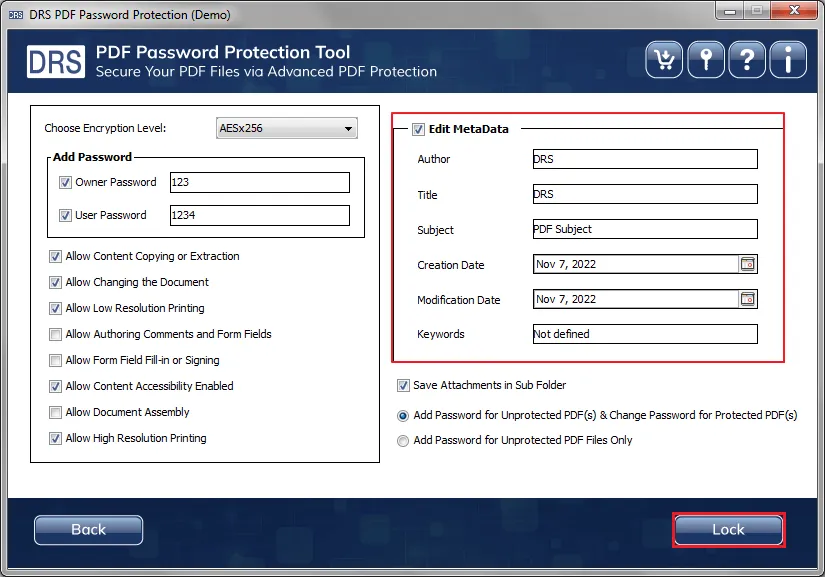Toggle the Owner Password checkbox
This screenshot has height=577, width=825.
tap(65, 183)
